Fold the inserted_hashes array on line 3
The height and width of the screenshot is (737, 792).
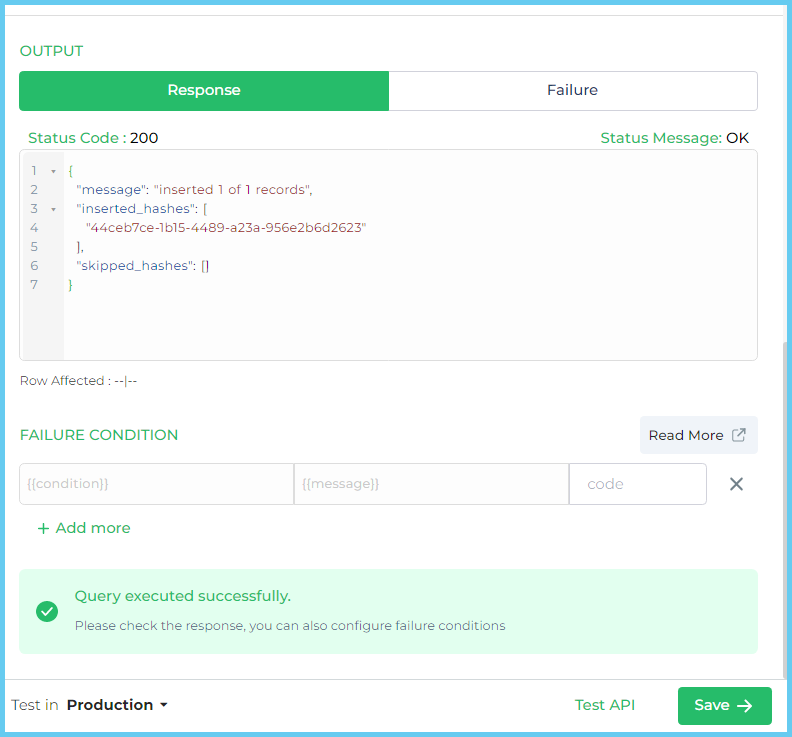53,209
